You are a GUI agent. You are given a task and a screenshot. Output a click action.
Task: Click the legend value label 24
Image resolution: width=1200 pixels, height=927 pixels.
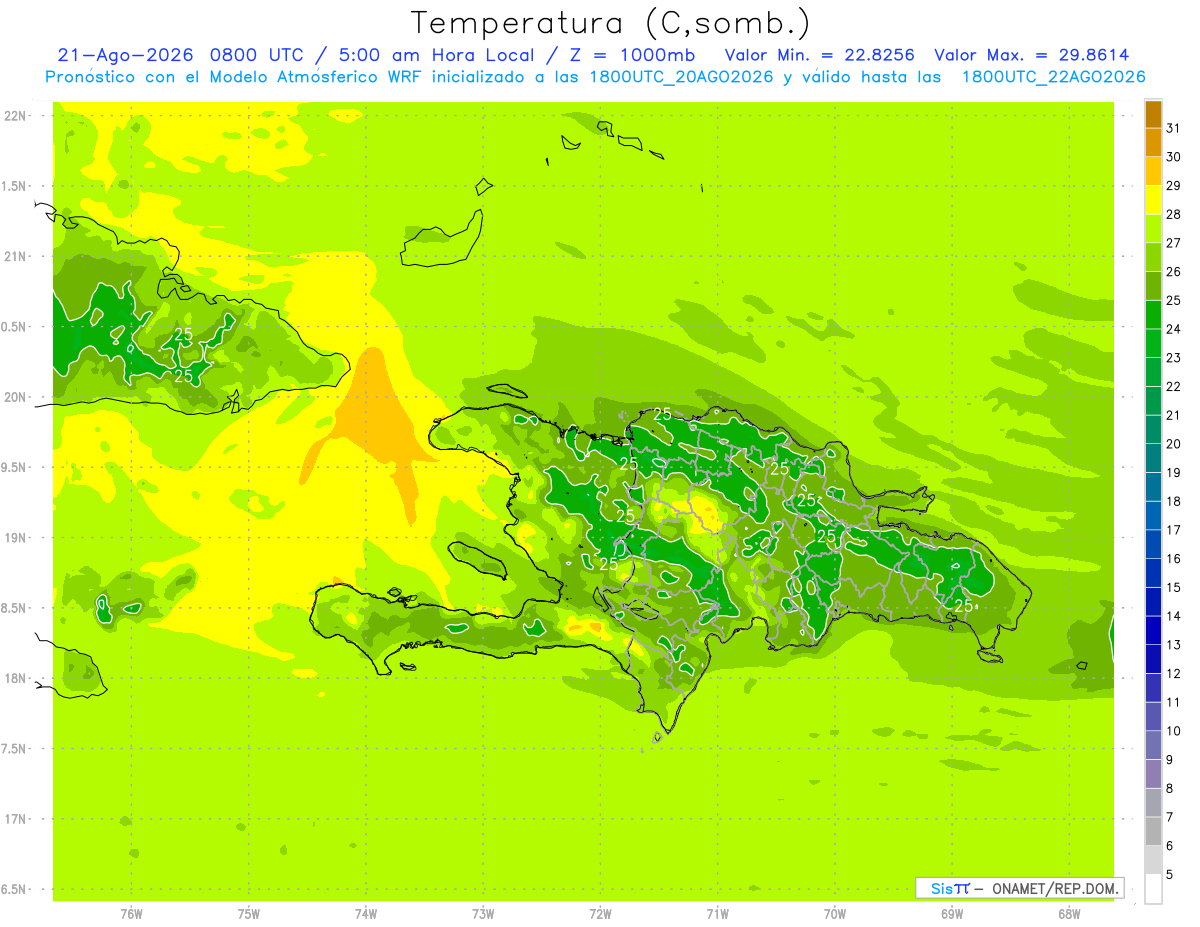coord(1174,329)
